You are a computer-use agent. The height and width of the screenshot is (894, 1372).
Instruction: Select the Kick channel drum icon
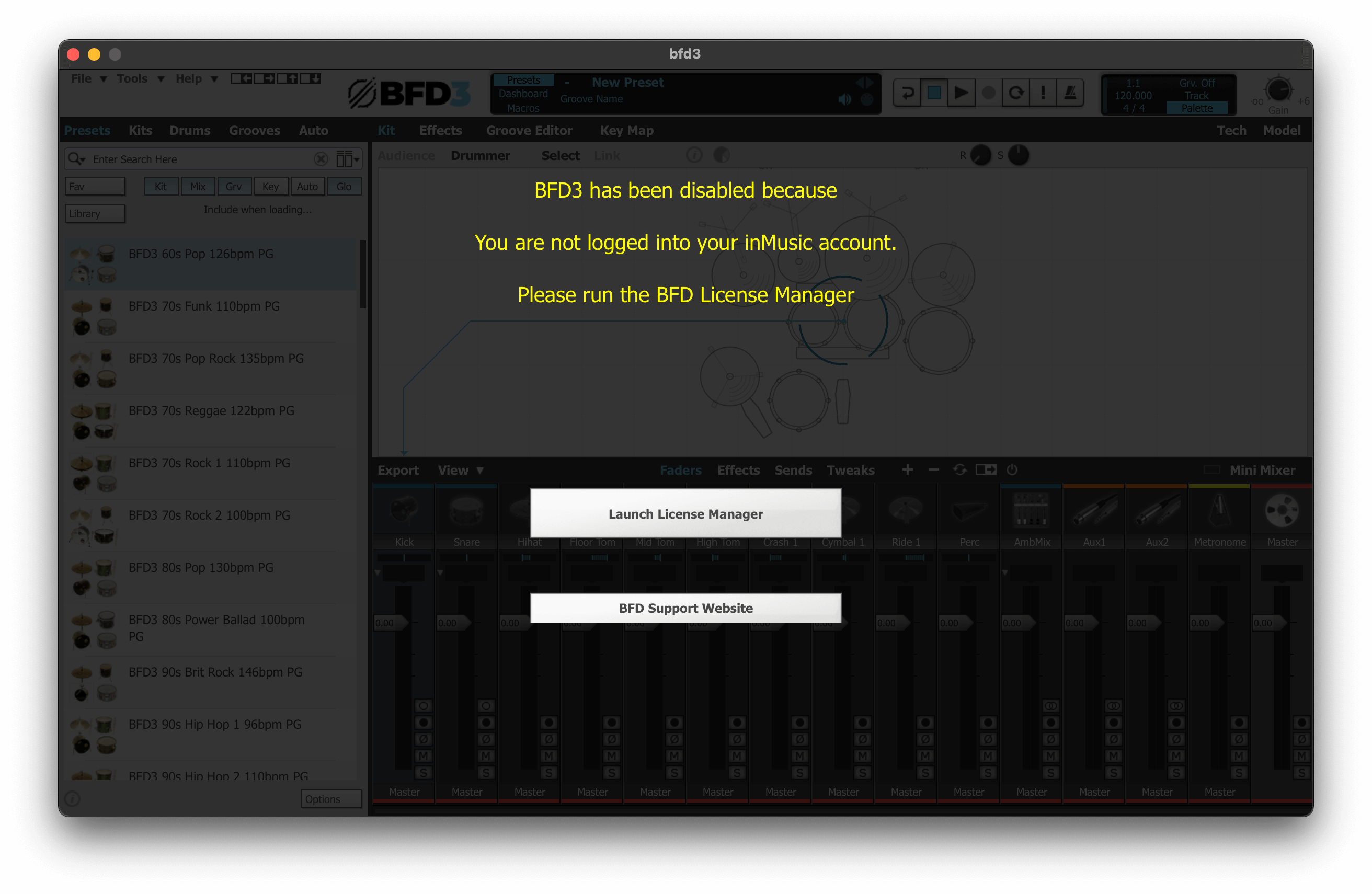tap(404, 510)
